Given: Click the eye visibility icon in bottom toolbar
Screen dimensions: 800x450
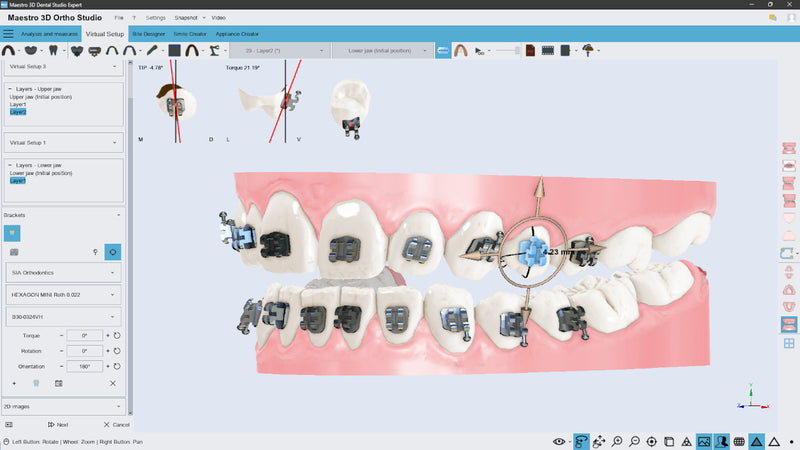Looking at the screenshot, I should 557,441.
